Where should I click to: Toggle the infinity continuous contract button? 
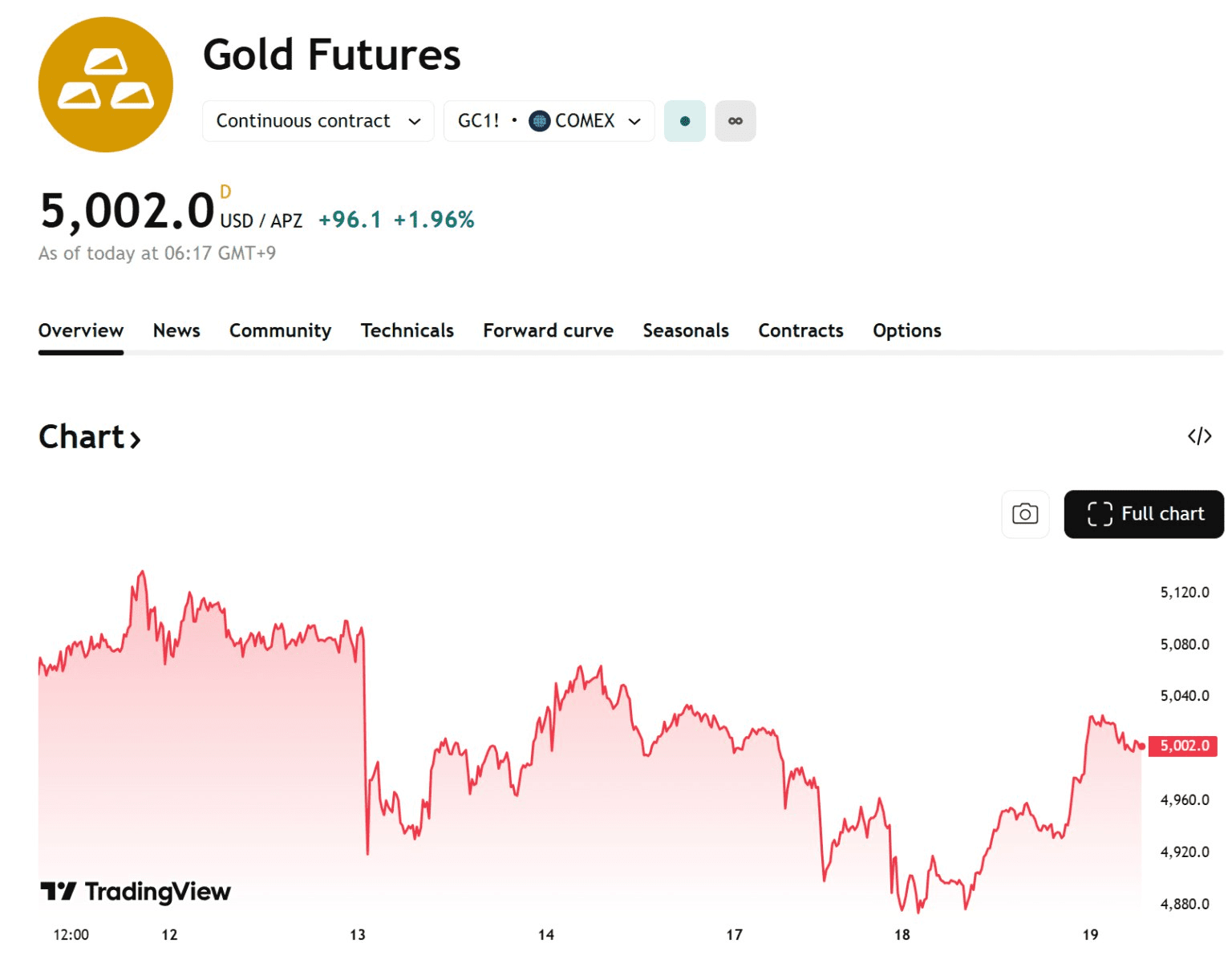(735, 121)
